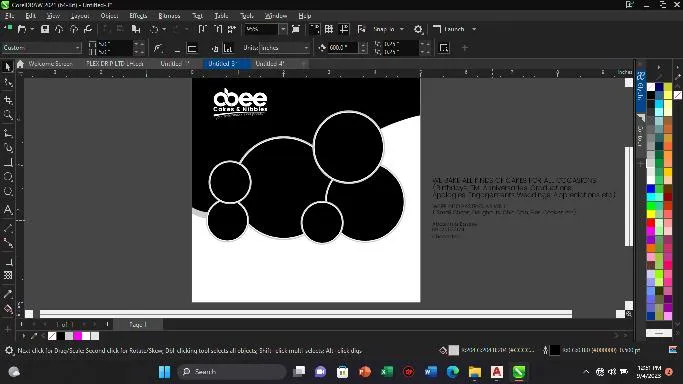Image resolution: width=683 pixels, height=384 pixels.
Task: Switch to the Untitled-4 document tab
Action: coord(270,64)
